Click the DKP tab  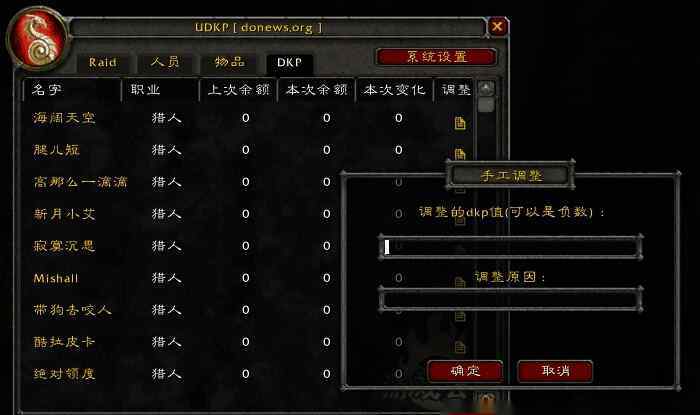289,63
